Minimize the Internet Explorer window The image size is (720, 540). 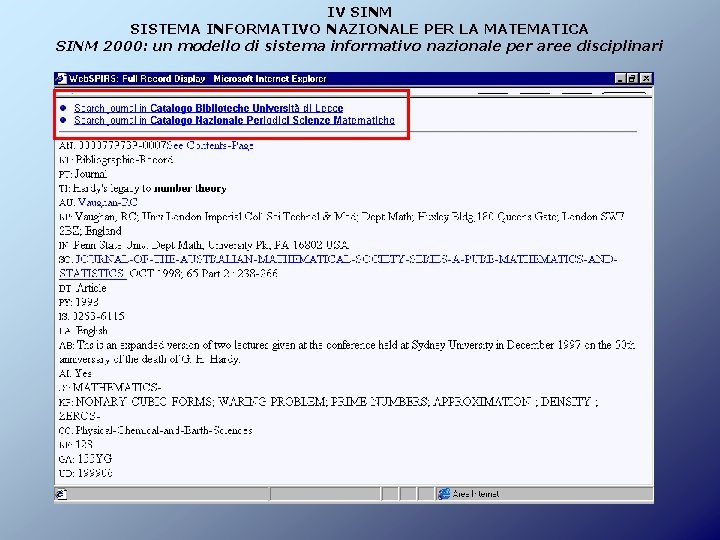tap(620, 79)
